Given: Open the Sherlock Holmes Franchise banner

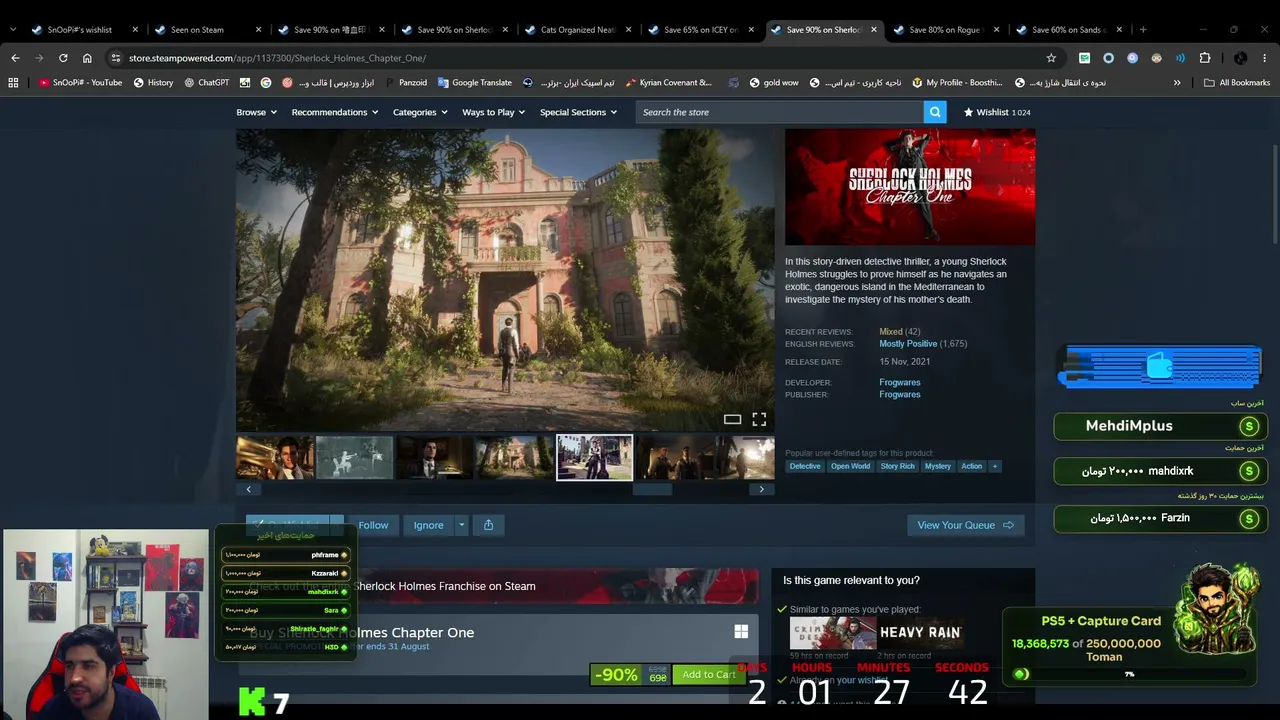Looking at the screenshot, I should click(497, 586).
